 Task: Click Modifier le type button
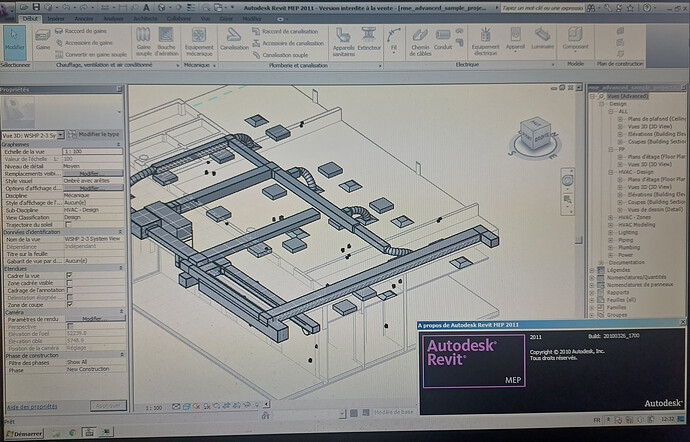[94, 134]
